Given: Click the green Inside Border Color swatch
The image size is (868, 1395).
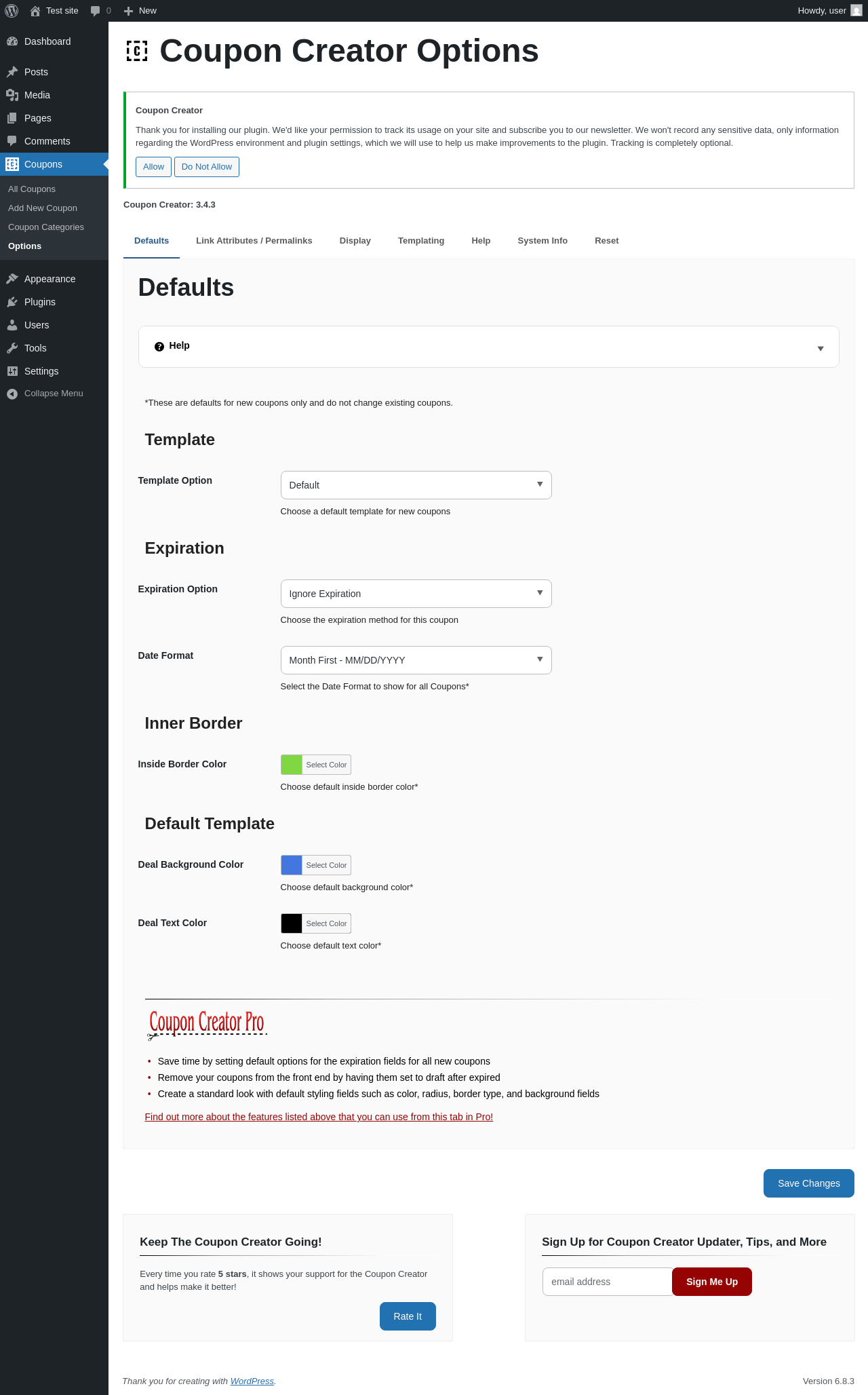Looking at the screenshot, I should pyautogui.click(x=292, y=765).
